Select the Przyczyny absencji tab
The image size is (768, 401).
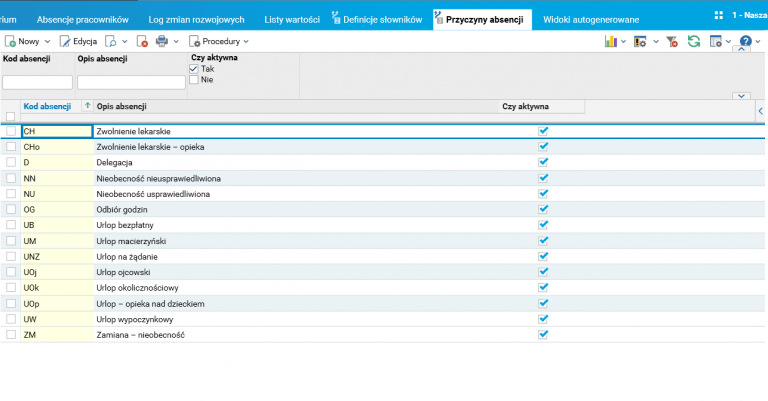482,20
